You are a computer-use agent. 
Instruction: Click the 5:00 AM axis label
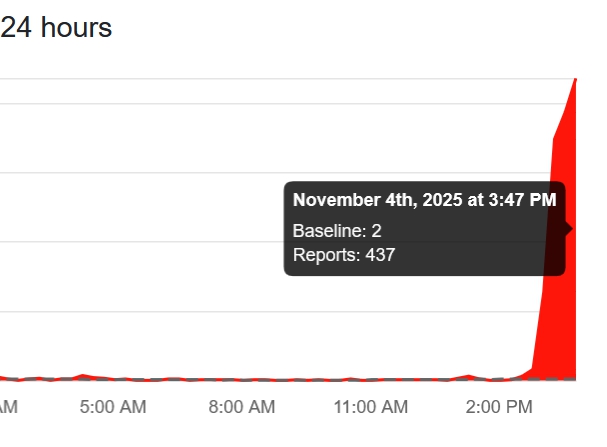pos(113,407)
